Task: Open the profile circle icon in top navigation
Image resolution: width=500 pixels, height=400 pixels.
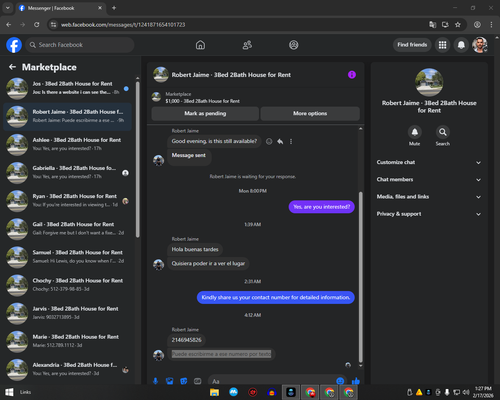Action: coord(294,45)
